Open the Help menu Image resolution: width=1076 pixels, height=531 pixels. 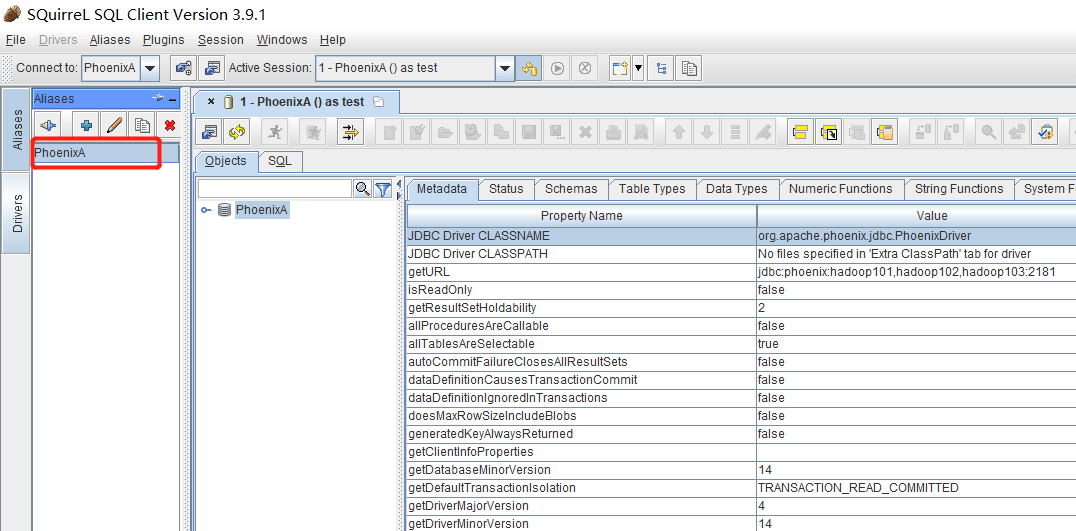[333, 40]
